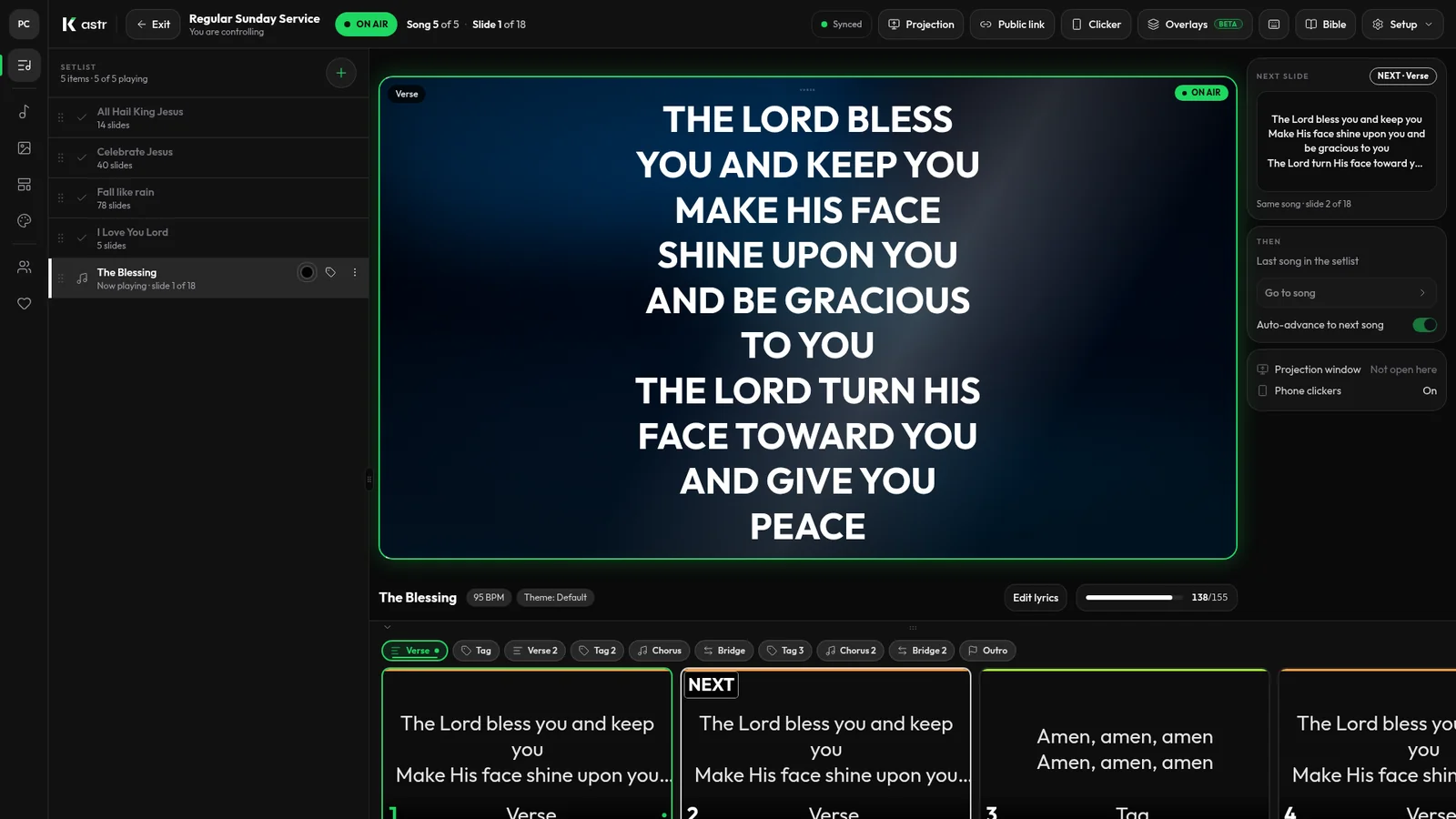Screen dimensions: 1456x819
Task: Exit the live service
Action: pyautogui.click(x=153, y=25)
